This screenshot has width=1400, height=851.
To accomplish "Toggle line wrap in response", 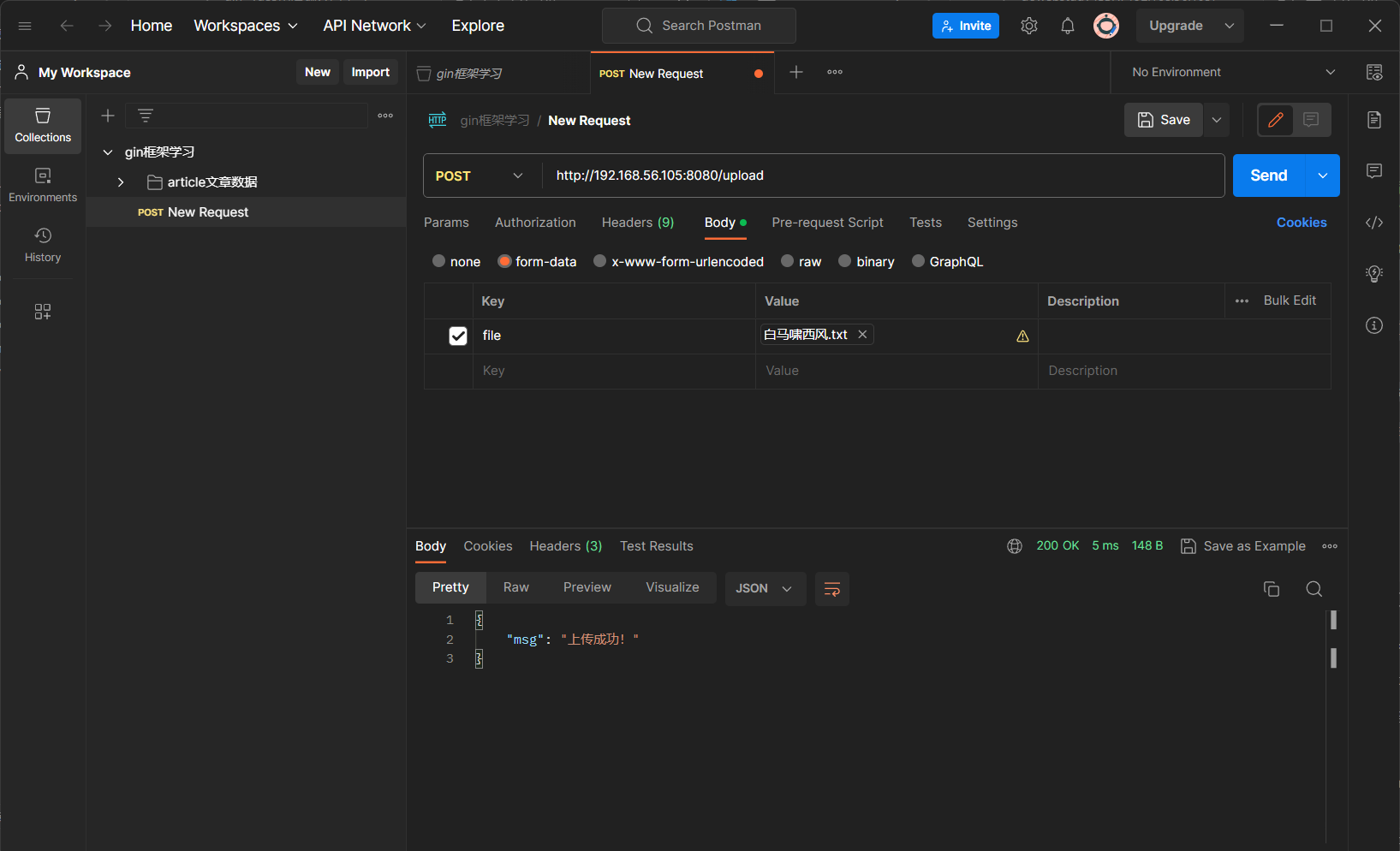I will tap(832, 589).
